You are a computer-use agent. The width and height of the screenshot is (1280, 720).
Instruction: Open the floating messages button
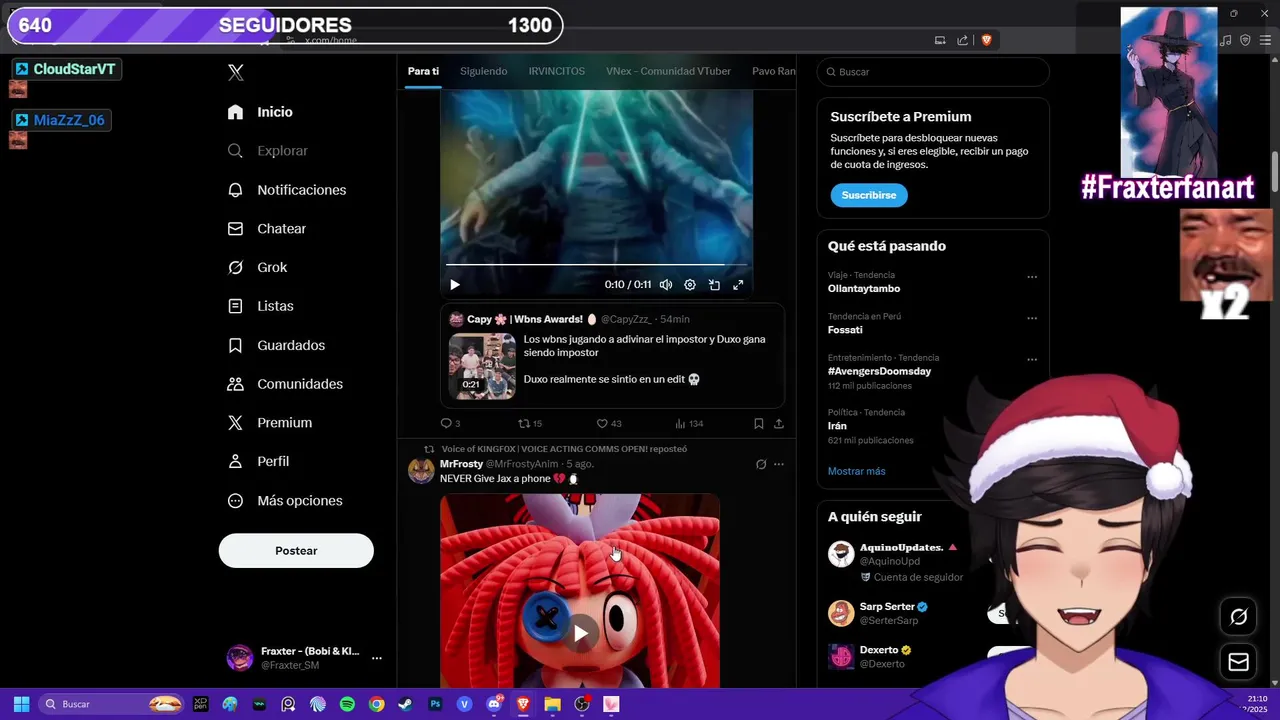coord(1238,662)
